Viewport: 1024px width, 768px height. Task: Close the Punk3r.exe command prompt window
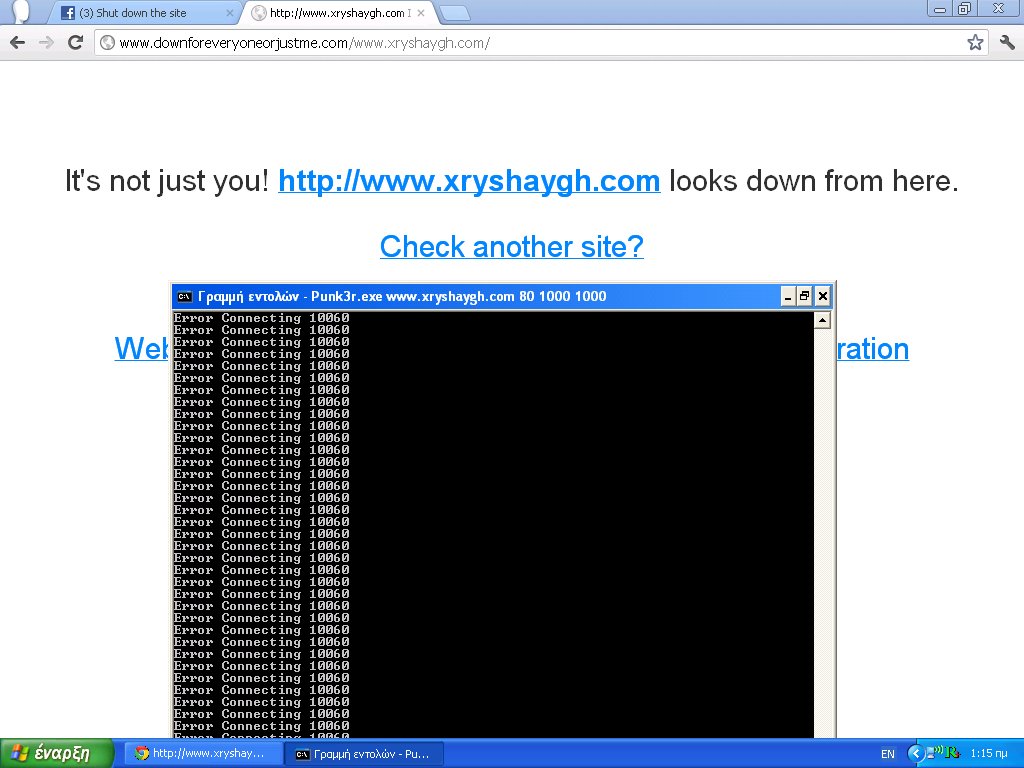coord(823,296)
